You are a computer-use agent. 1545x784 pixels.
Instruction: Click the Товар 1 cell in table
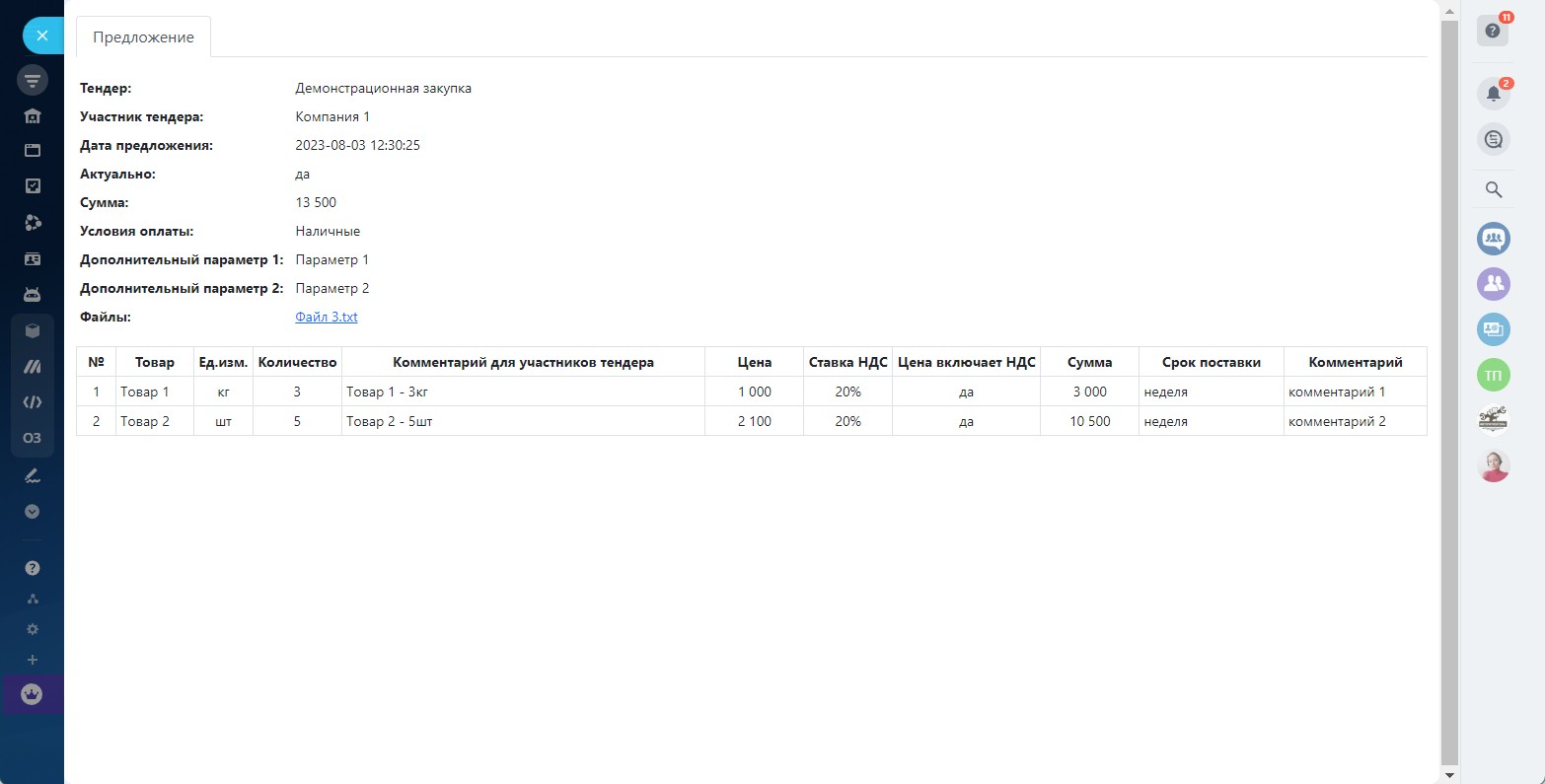coord(145,392)
